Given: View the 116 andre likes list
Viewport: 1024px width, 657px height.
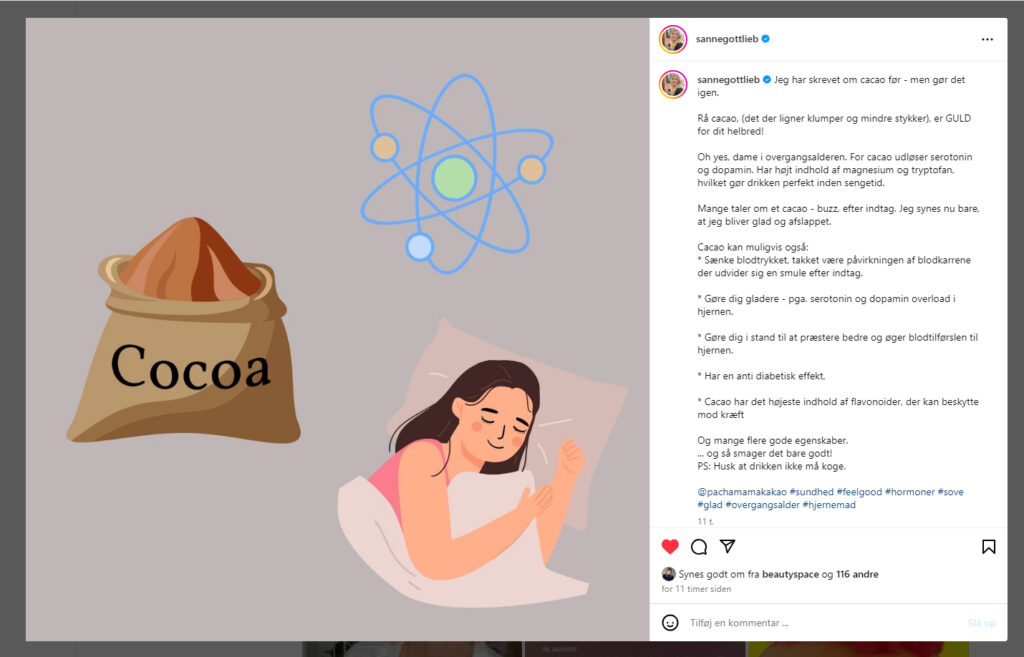Looking at the screenshot, I should pyautogui.click(x=857, y=574).
